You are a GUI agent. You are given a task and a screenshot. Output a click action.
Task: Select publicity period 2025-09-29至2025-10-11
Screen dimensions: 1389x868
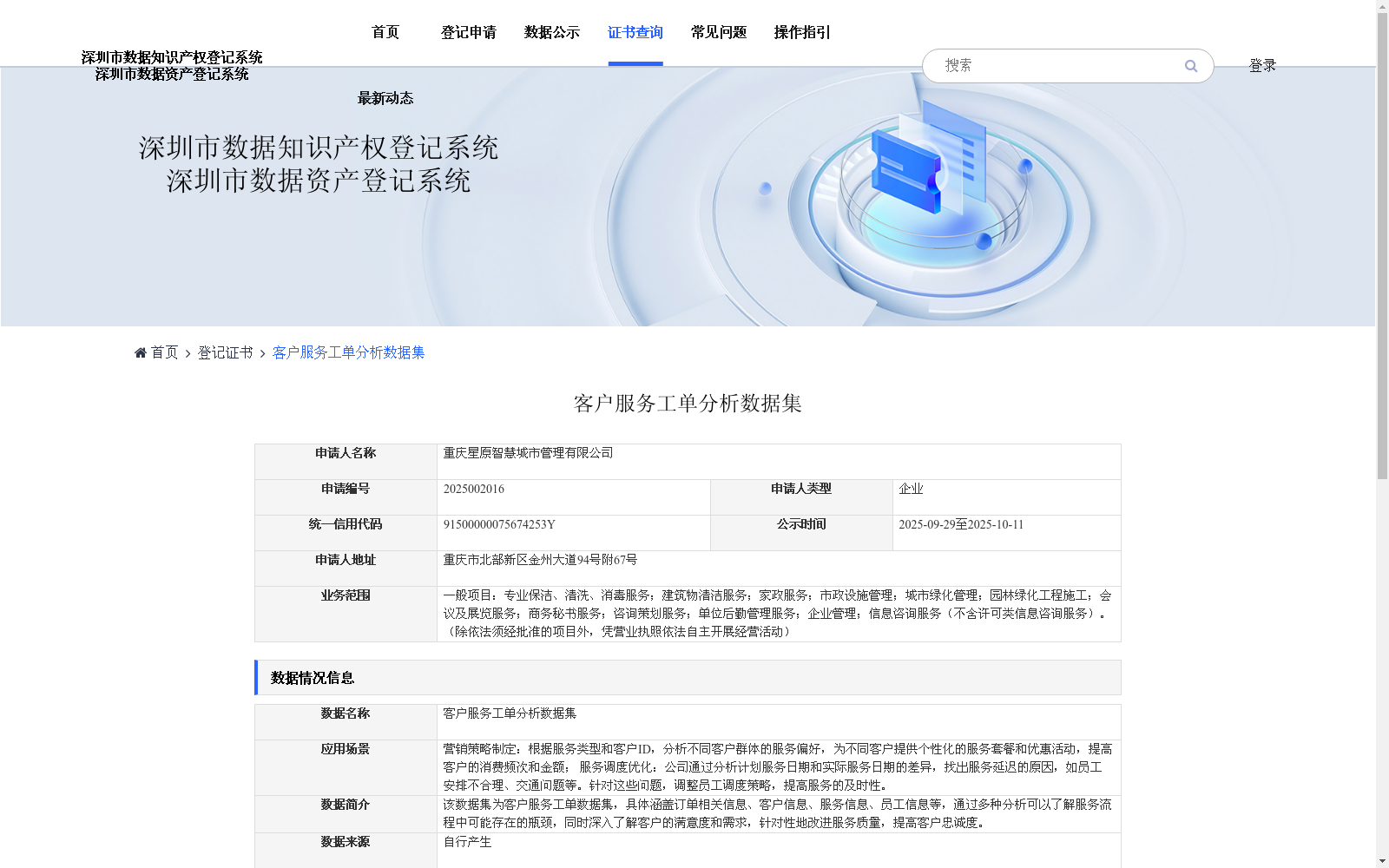(x=961, y=524)
